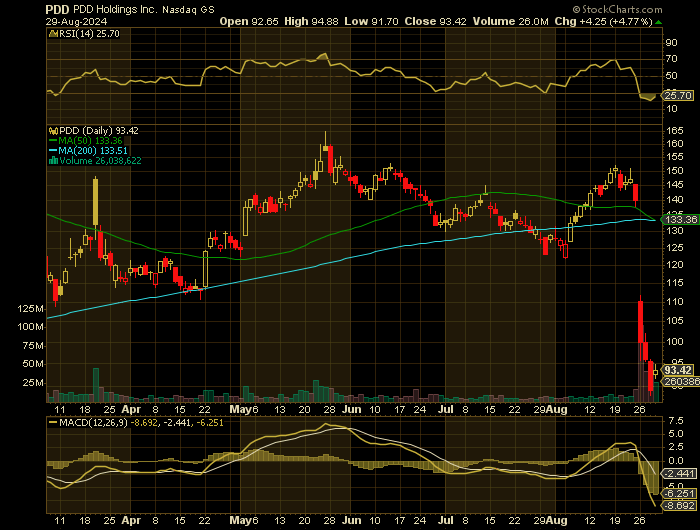Viewport: 700px width, 530px height.
Task: Click the cyan MA(200) legend dash
Action: click(x=53, y=151)
